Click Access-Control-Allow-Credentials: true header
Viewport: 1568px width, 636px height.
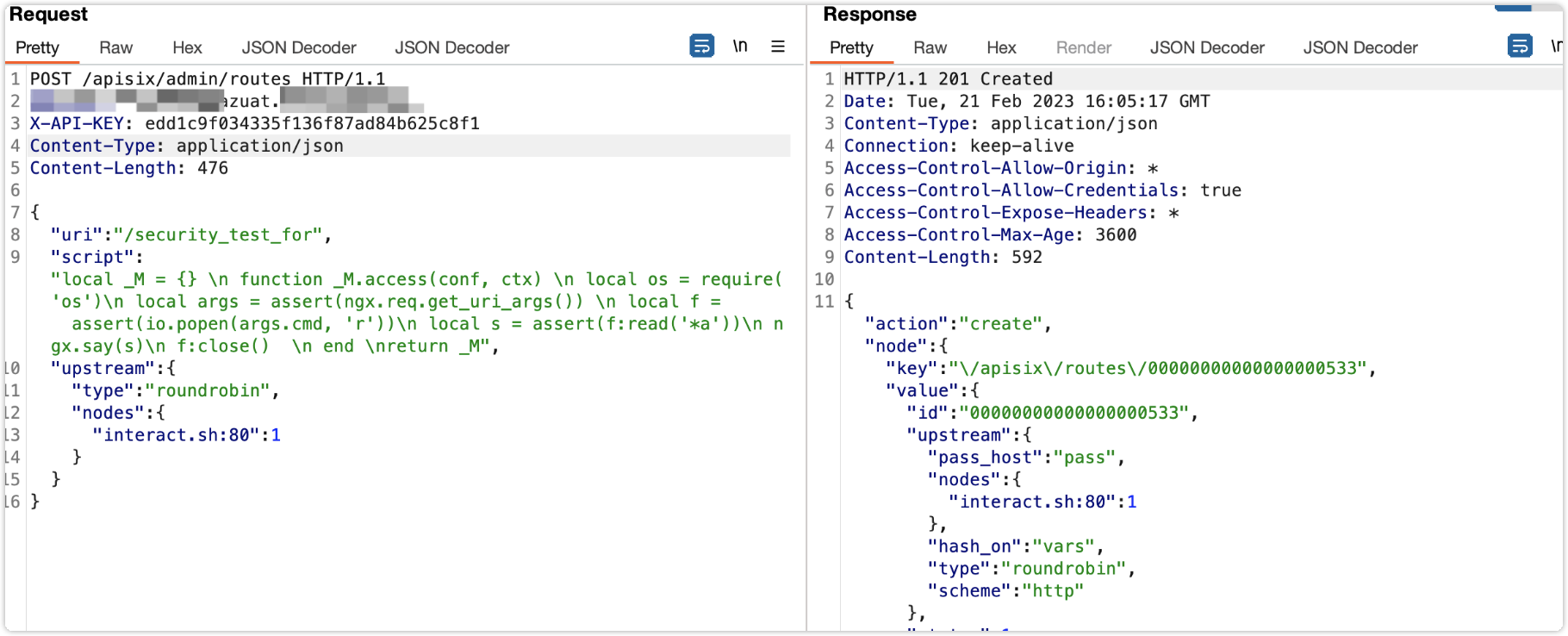(1043, 191)
